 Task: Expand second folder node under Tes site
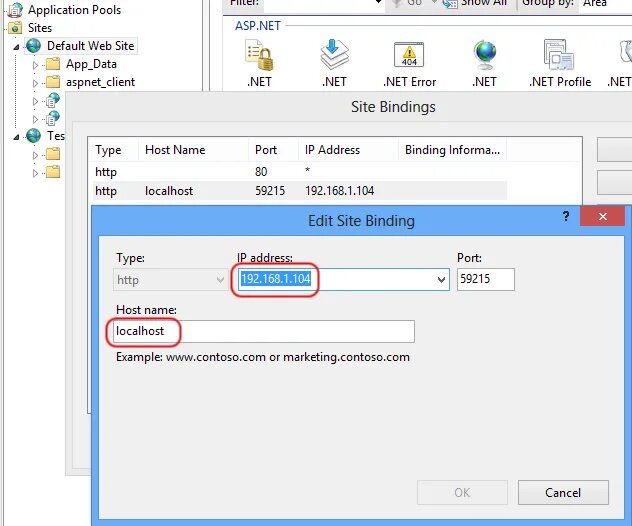(35, 173)
